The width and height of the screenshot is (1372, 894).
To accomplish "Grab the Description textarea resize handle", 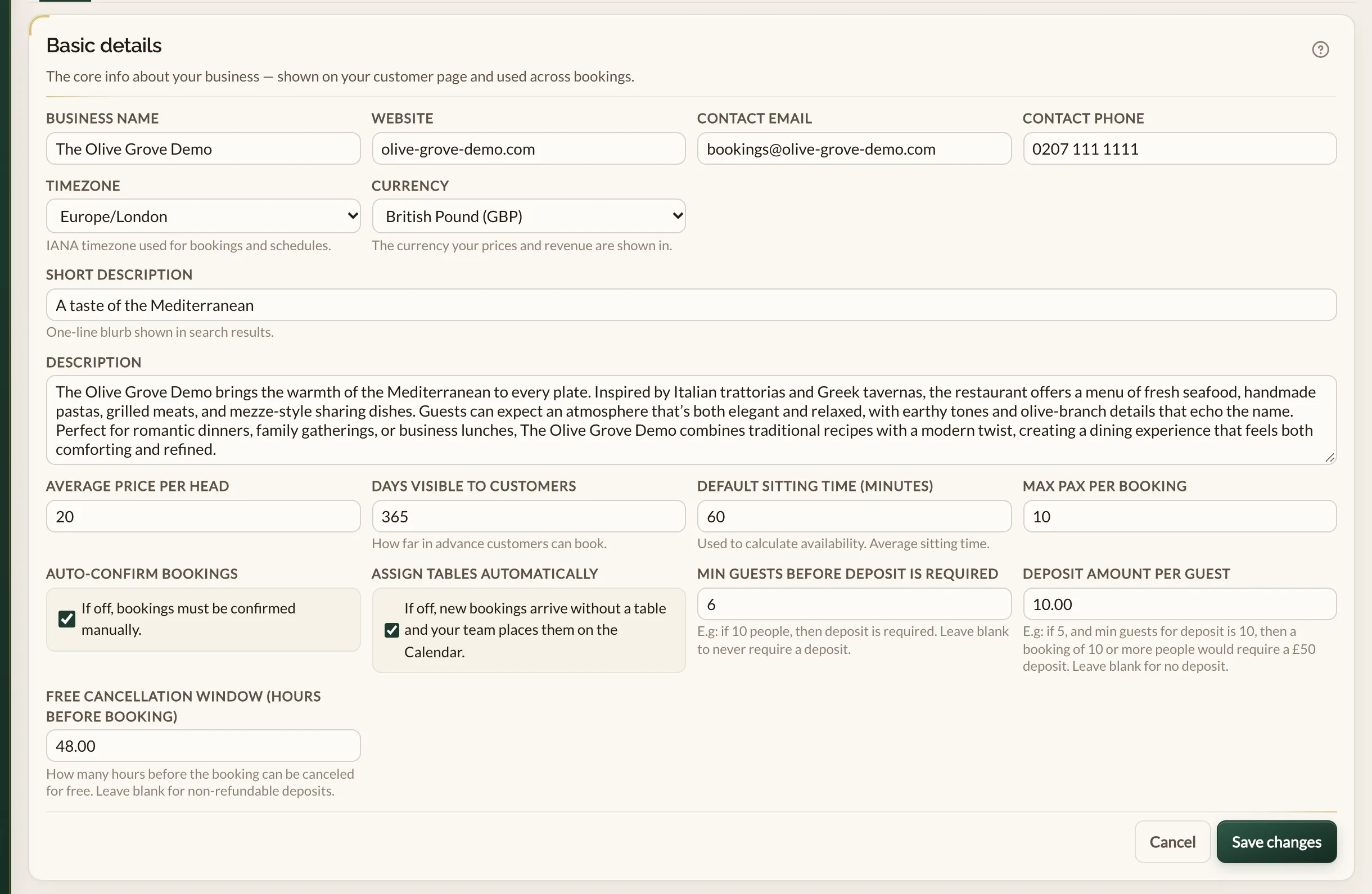I will tap(1329, 458).
